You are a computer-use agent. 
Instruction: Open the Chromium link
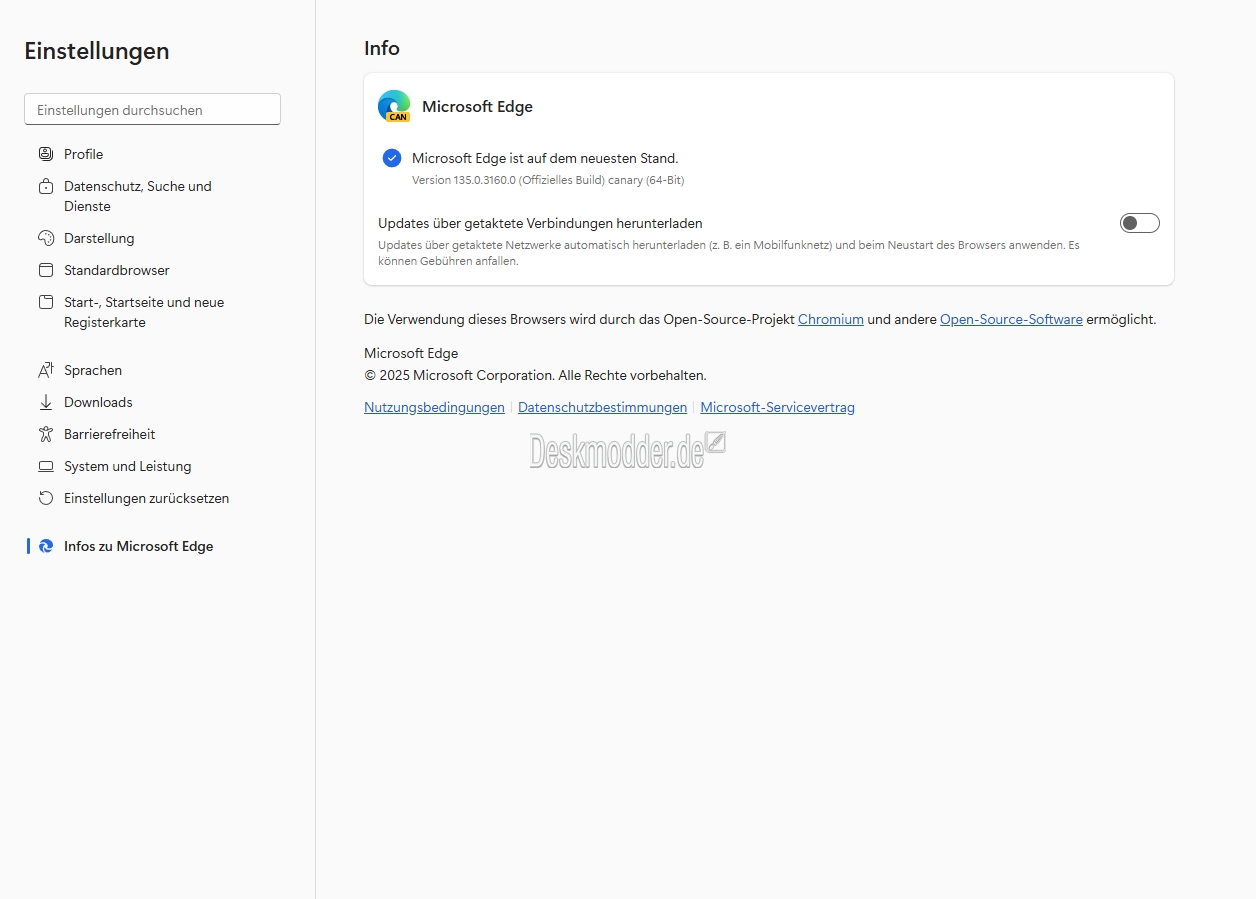830,319
